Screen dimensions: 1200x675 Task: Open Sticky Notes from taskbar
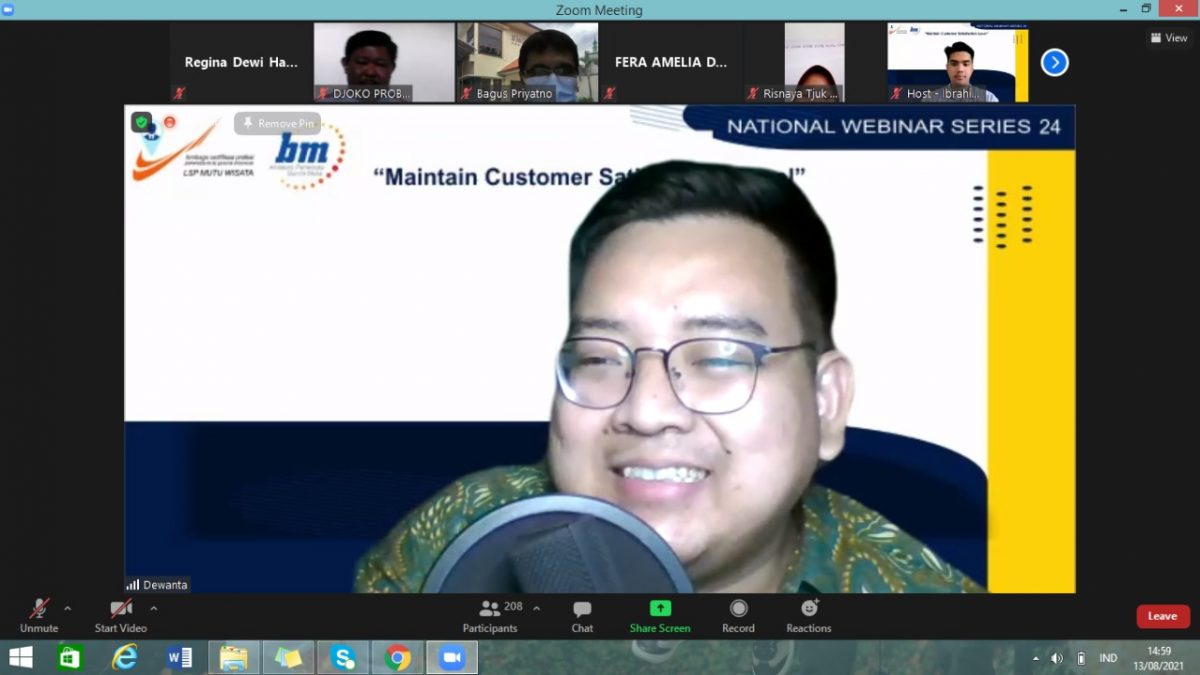[289, 657]
